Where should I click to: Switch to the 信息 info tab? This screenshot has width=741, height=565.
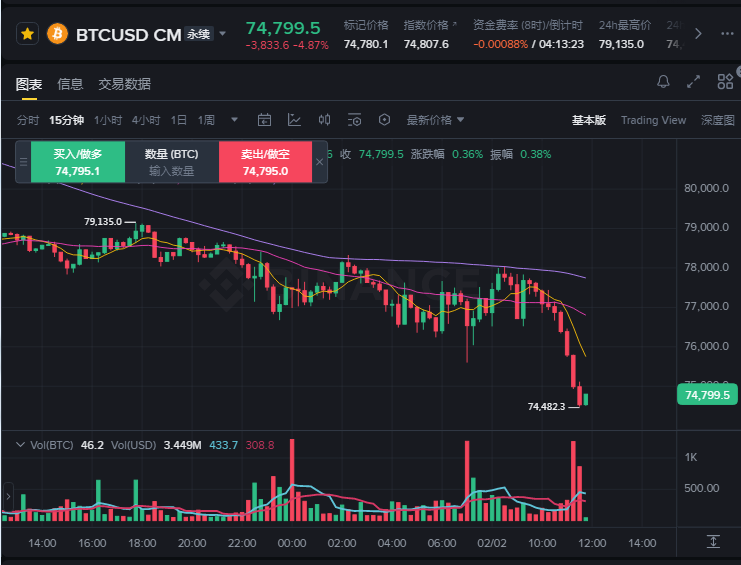(70, 84)
